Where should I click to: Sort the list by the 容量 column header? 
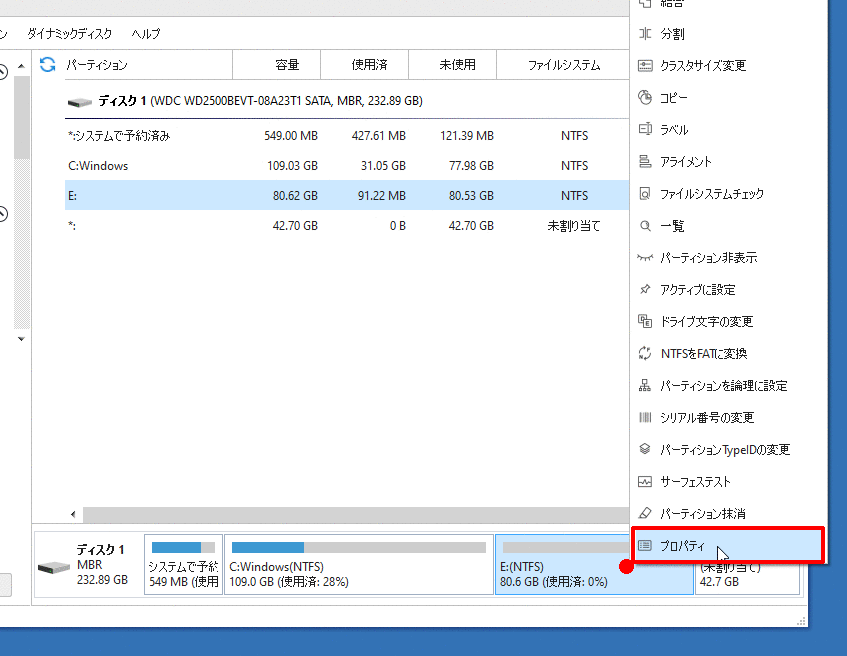pos(287,65)
